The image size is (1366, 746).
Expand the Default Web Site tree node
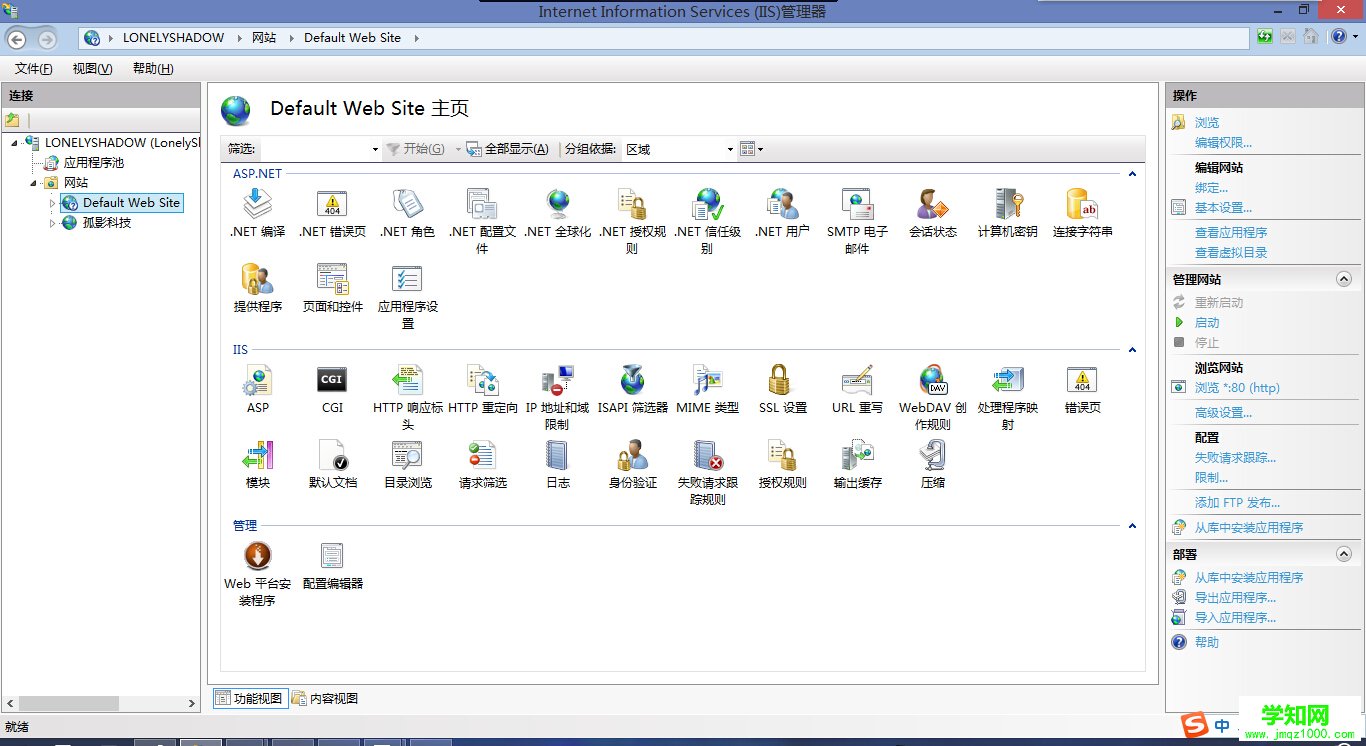pos(53,203)
